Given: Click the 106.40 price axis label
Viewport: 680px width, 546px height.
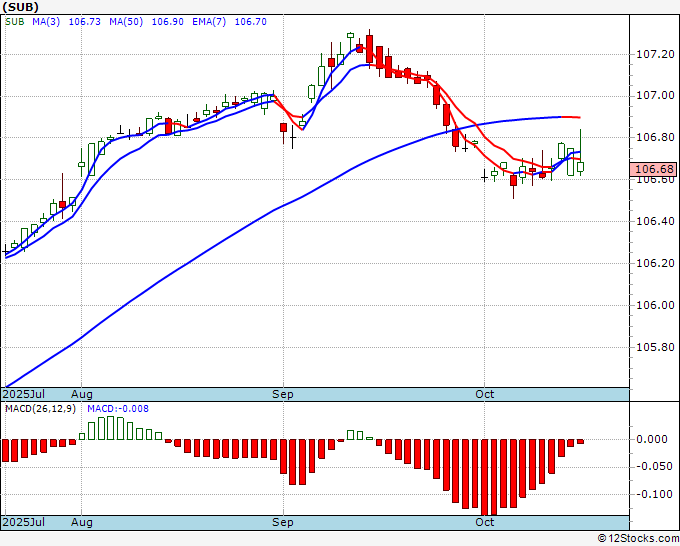Looking at the screenshot, I should pyautogui.click(x=655, y=221).
